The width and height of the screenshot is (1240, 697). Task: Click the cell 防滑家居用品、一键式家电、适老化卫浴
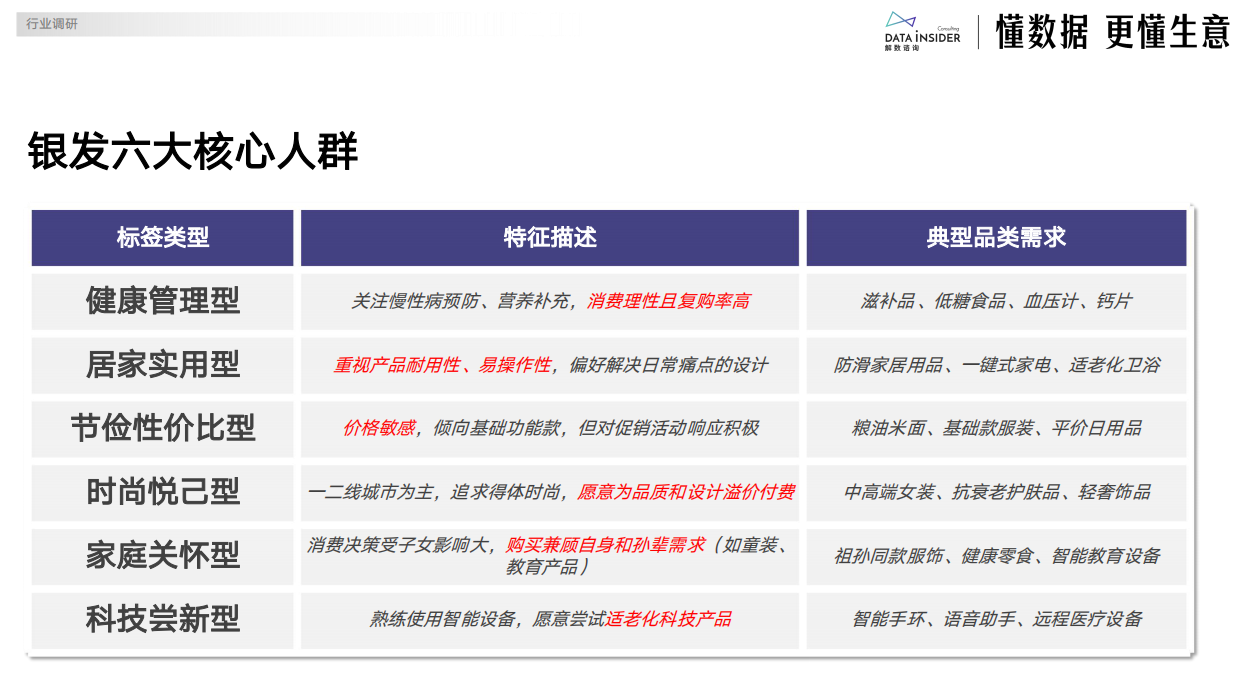coord(996,365)
